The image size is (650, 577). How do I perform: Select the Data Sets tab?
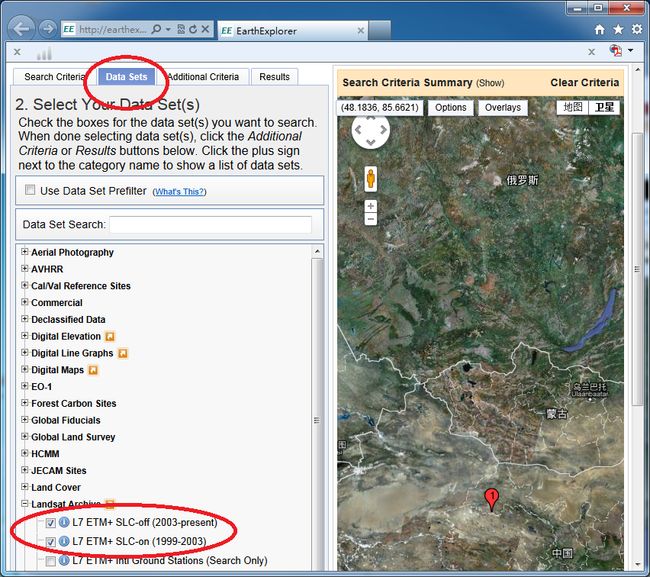pos(126,77)
